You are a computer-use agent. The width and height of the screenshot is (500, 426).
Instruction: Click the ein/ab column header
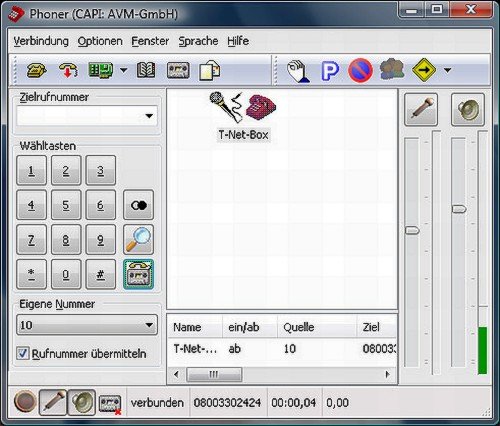250,327
